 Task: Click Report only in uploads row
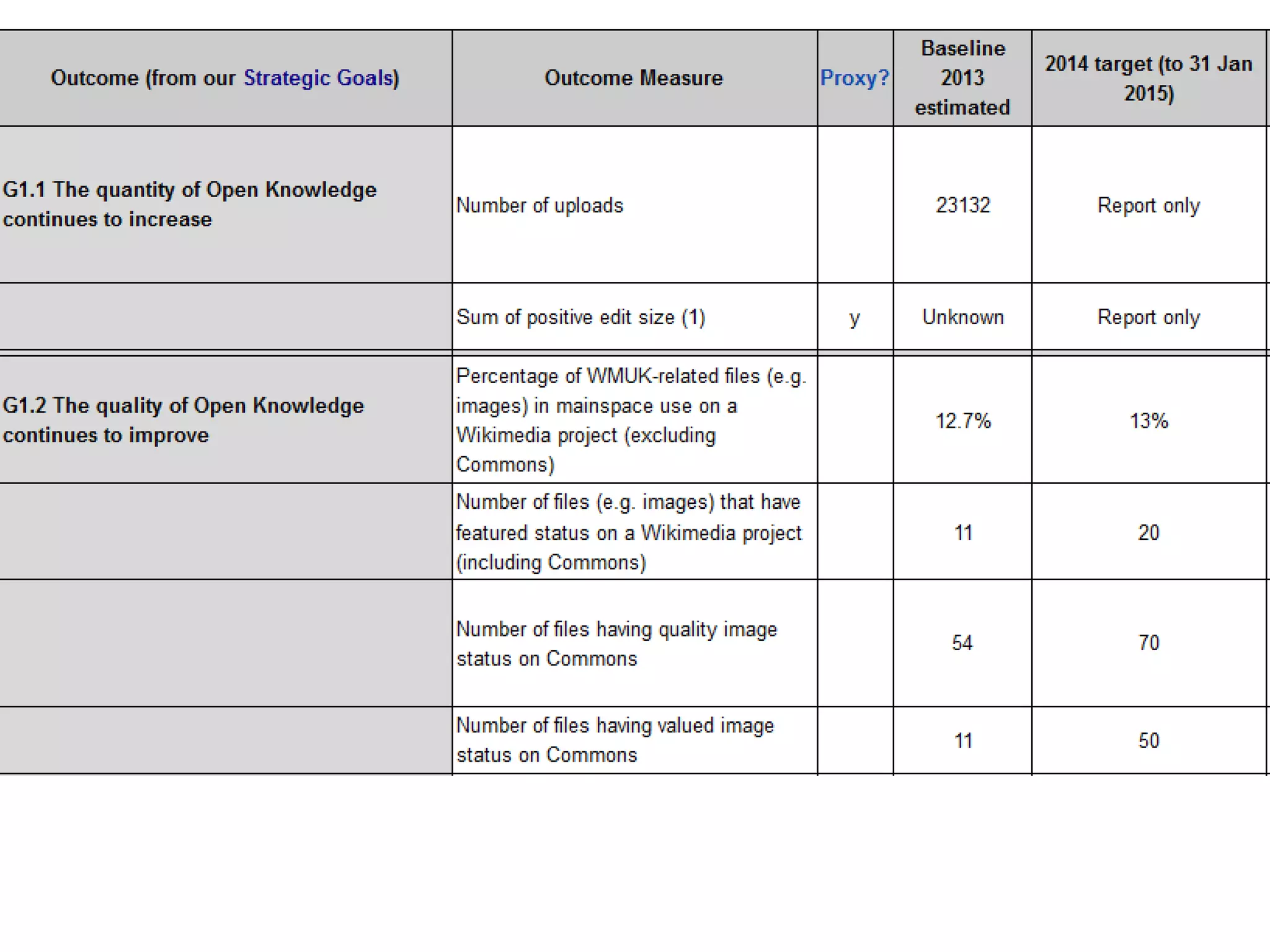tap(1148, 205)
